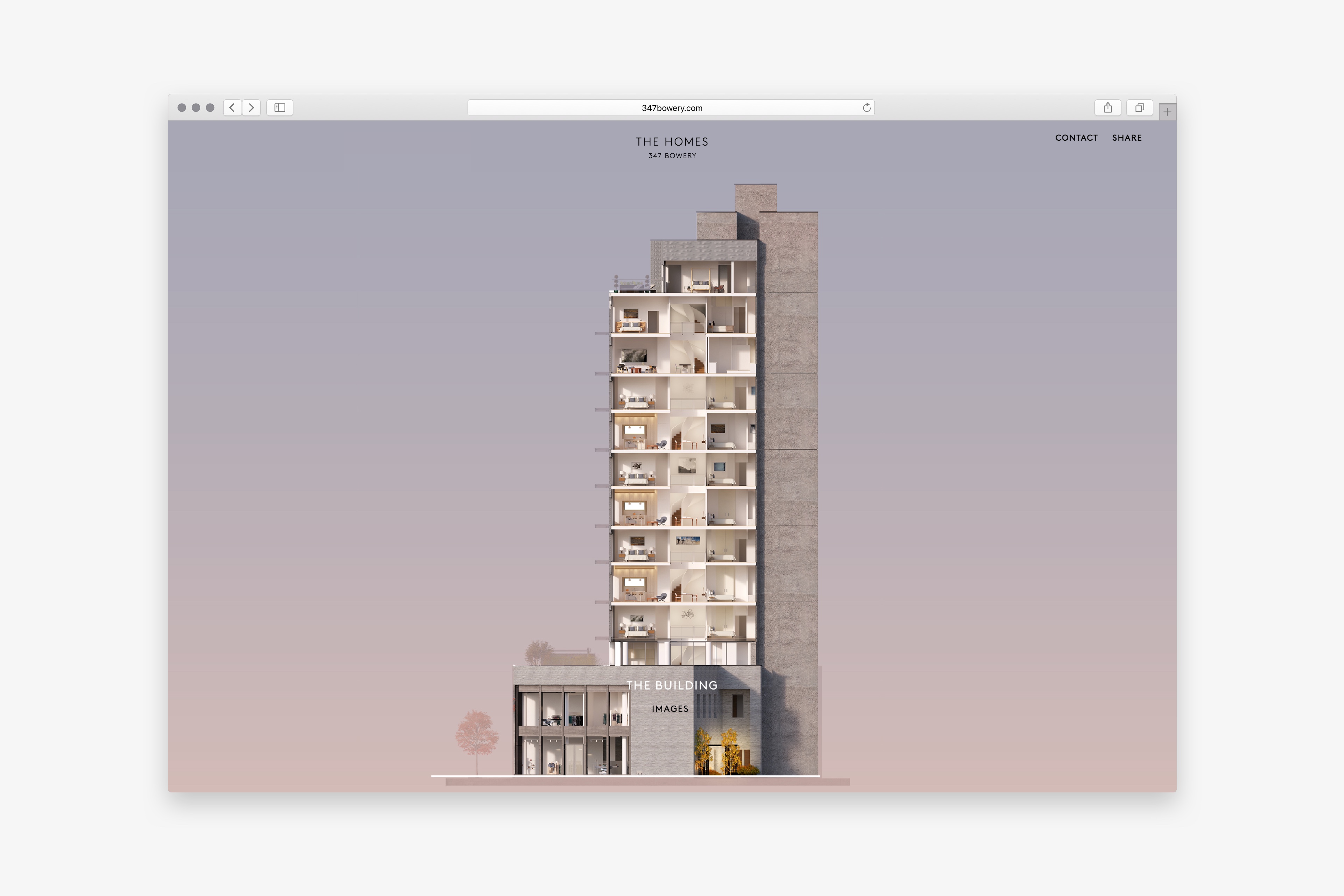Viewport: 1344px width, 896px height.
Task: Go forward with the browser forward arrow
Action: [x=251, y=107]
